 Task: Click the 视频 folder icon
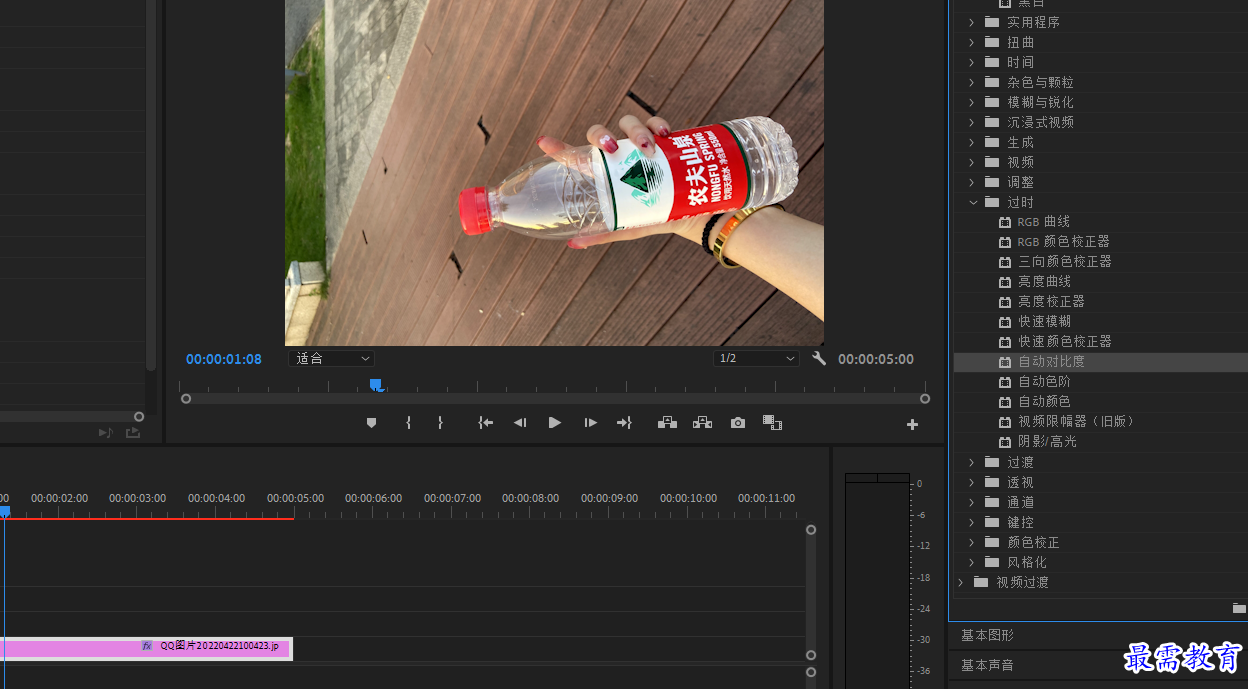pyautogui.click(x=992, y=162)
